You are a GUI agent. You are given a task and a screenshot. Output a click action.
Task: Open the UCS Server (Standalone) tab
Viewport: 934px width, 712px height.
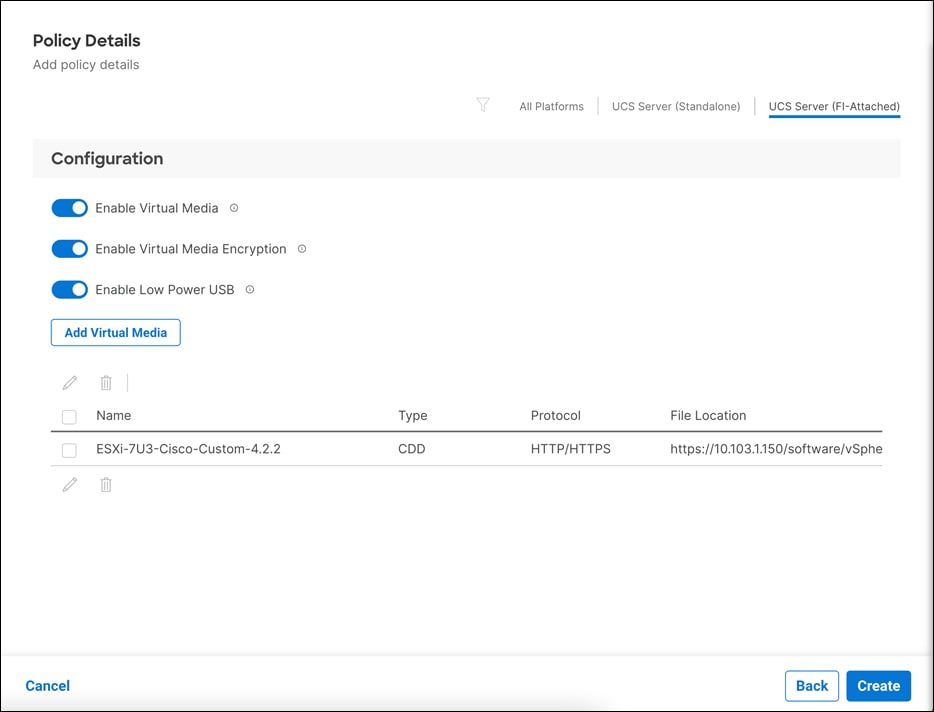pyautogui.click(x=676, y=105)
